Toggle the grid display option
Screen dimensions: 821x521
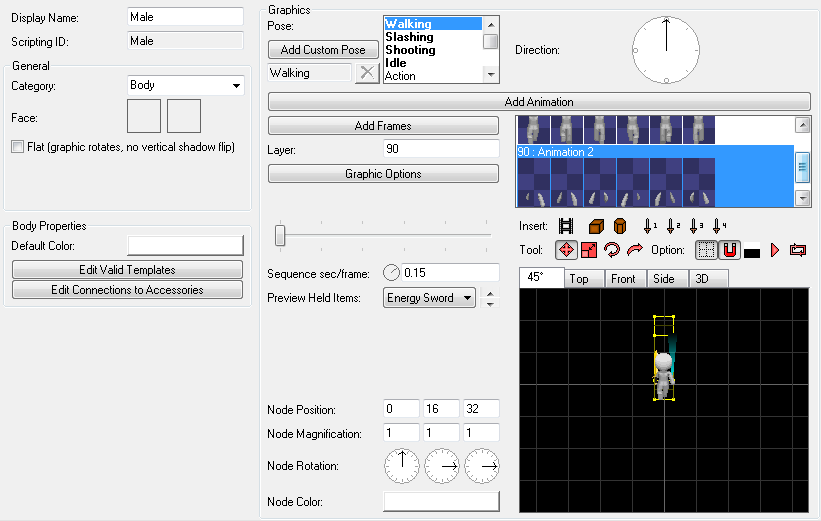click(706, 250)
